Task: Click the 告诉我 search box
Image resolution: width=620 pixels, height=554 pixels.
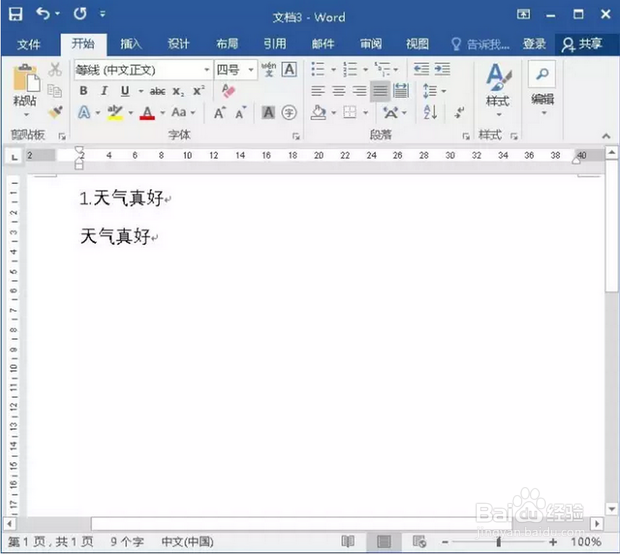Action: 480,44
